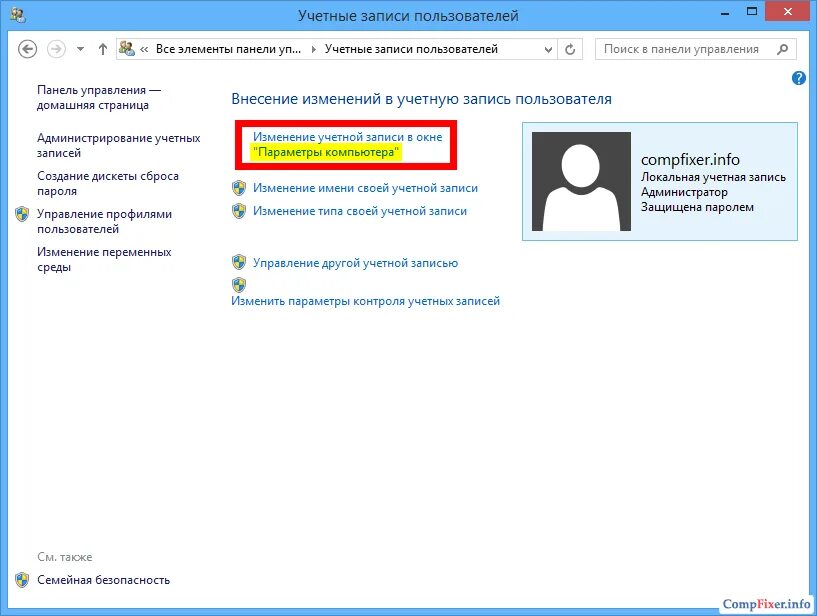Open 'Изменение переменных среды' link
Screen dimensions: 817x616
104,260
